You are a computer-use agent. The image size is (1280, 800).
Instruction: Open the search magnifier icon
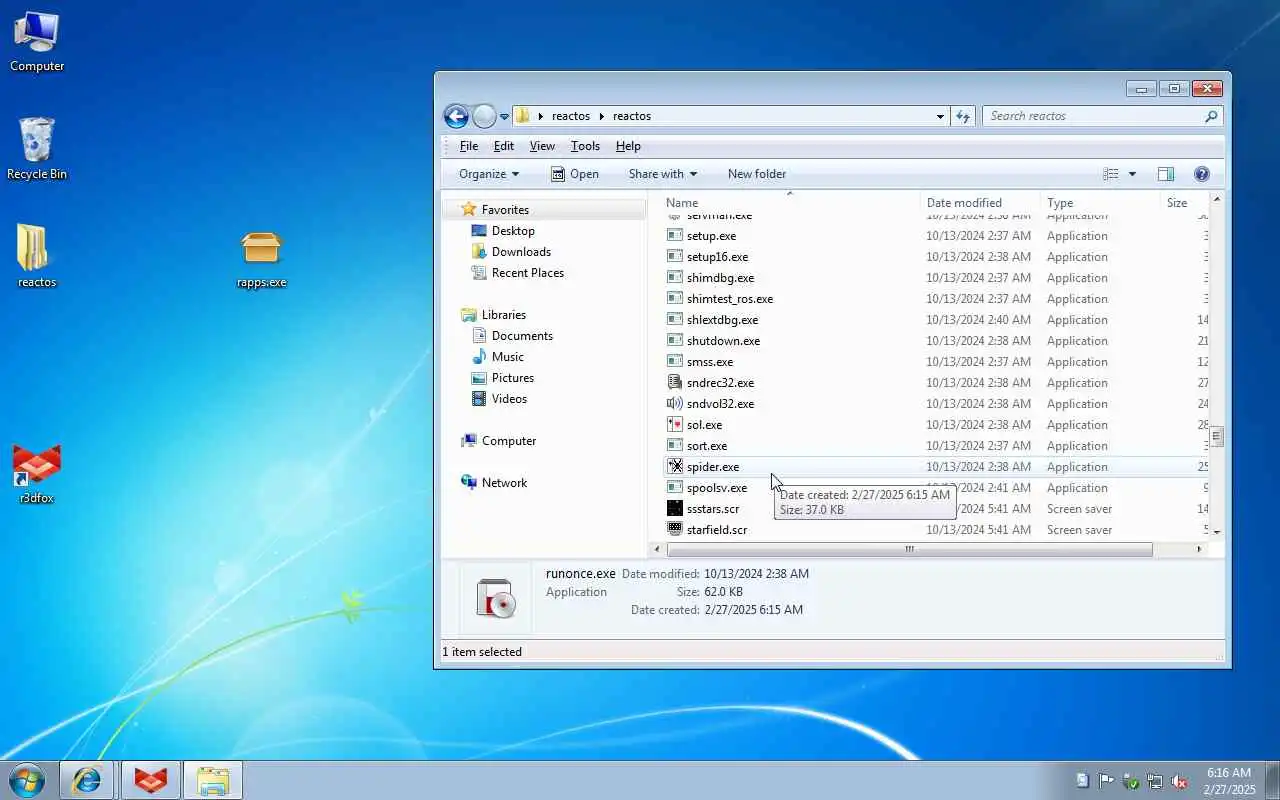(1211, 117)
